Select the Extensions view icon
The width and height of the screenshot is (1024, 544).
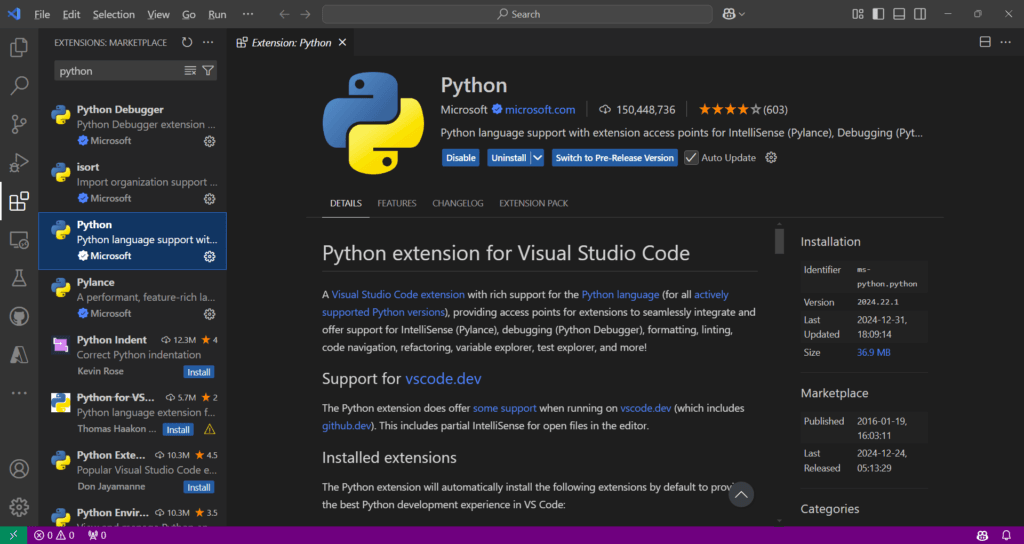[x=19, y=201]
